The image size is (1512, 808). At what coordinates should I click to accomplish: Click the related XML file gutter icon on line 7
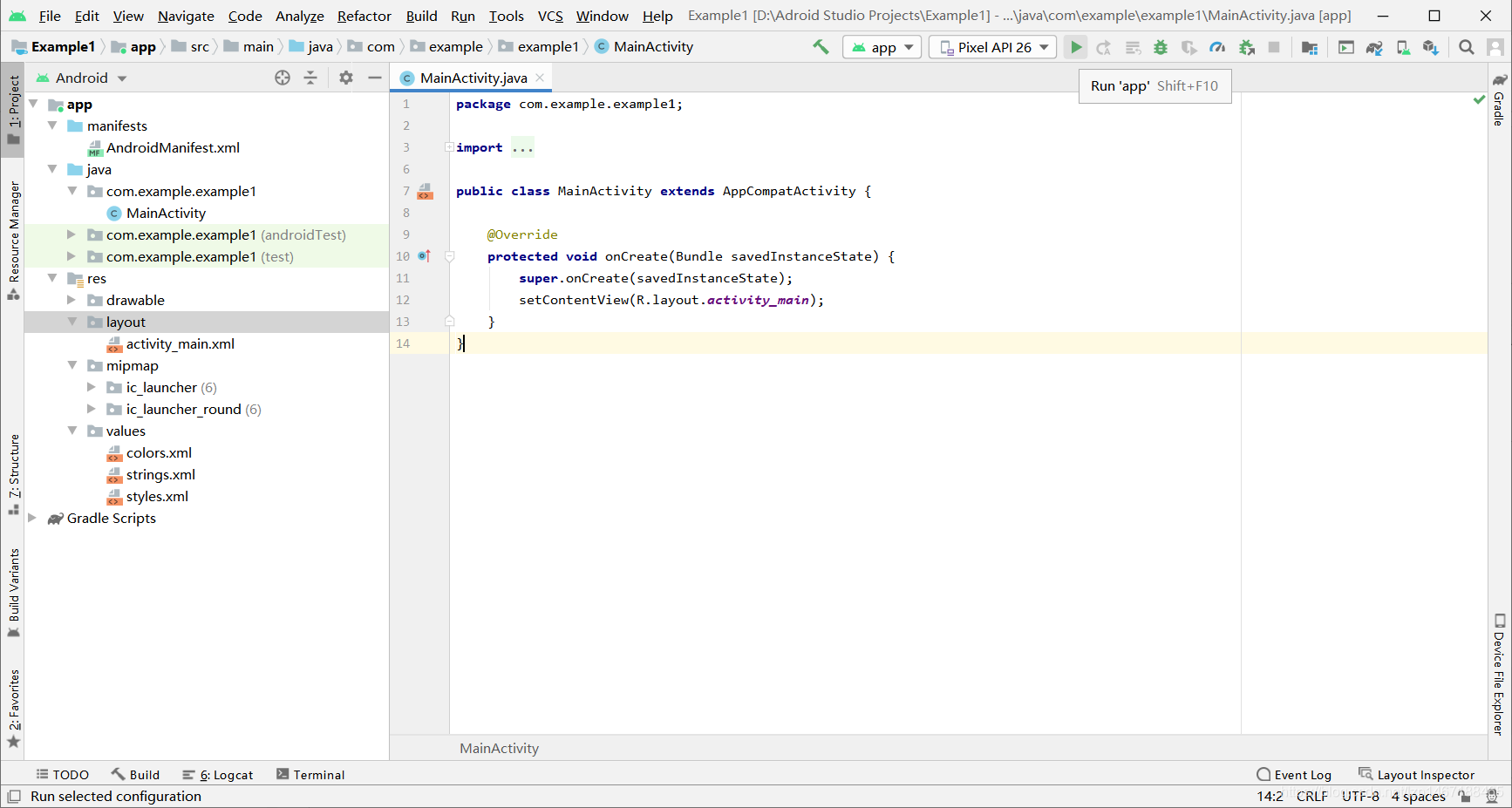click(426, 191)
